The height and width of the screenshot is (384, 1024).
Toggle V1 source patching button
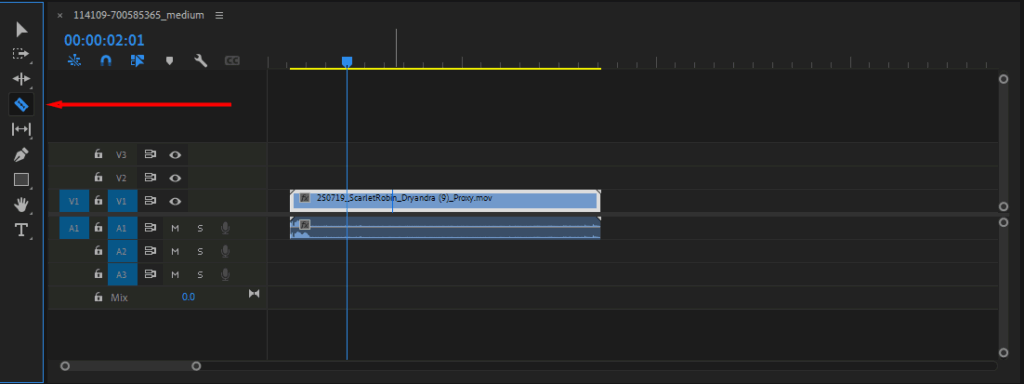(x=74, y=201)
